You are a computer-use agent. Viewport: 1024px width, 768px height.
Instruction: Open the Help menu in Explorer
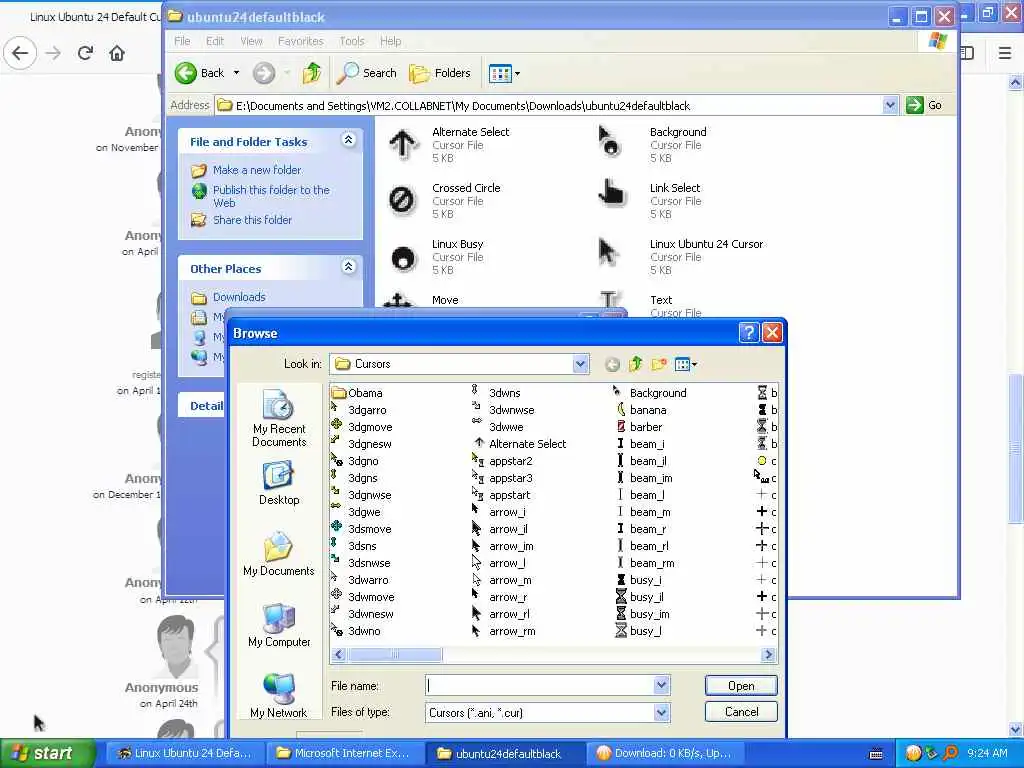point(391,41)
